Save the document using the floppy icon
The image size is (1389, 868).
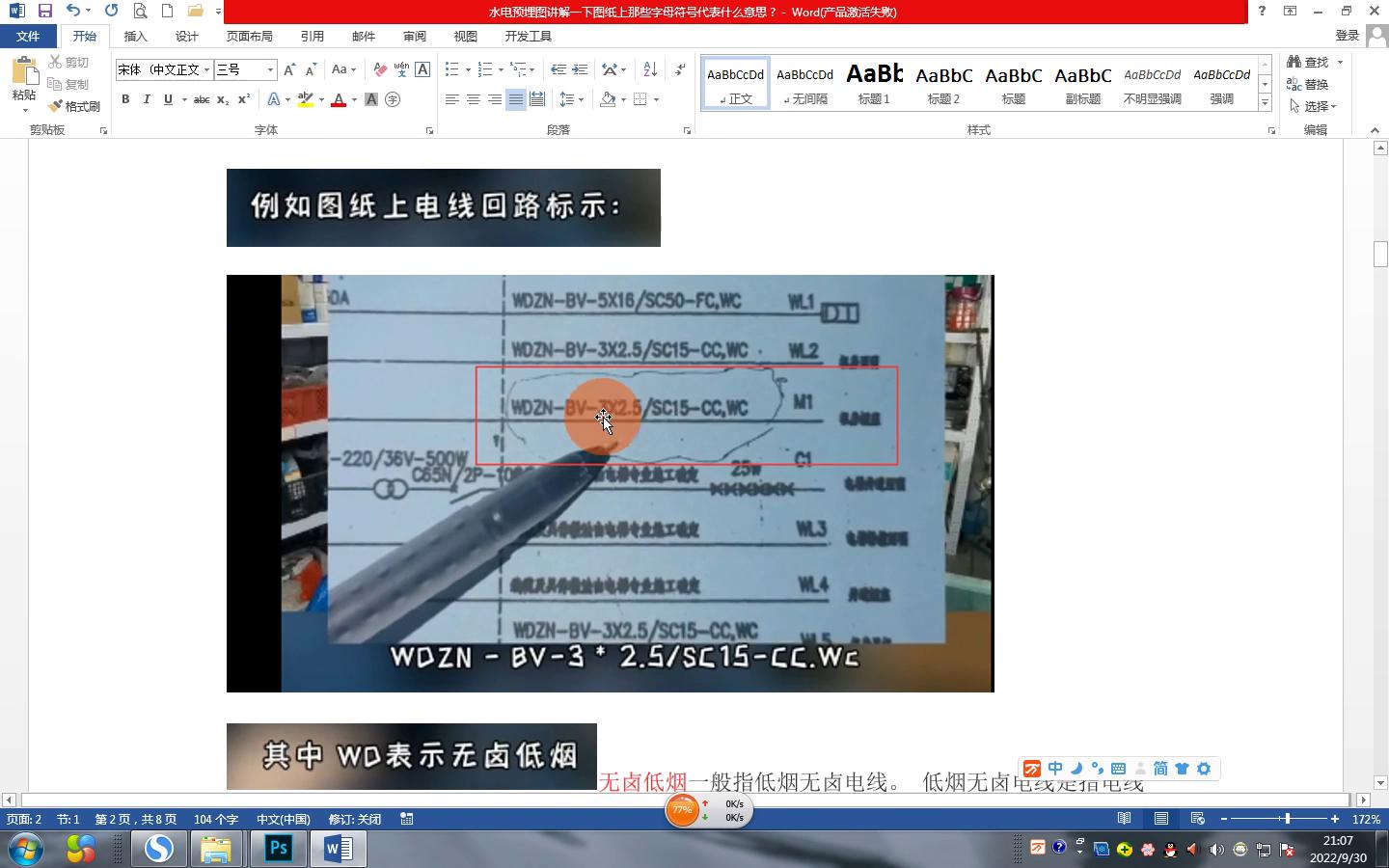click(x=44, y=11)
